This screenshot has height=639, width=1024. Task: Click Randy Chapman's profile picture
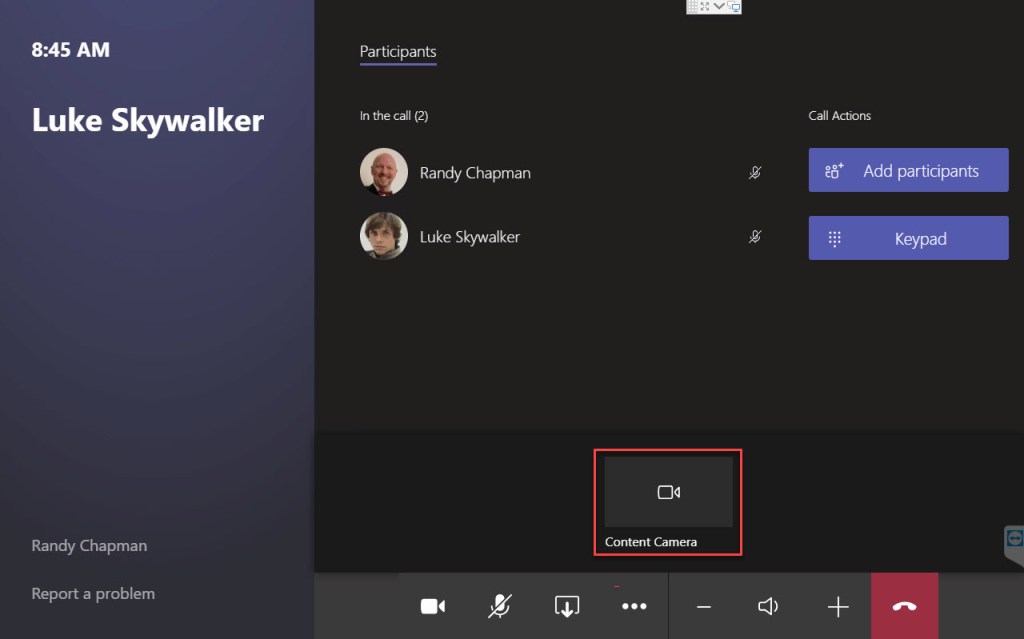384,172
